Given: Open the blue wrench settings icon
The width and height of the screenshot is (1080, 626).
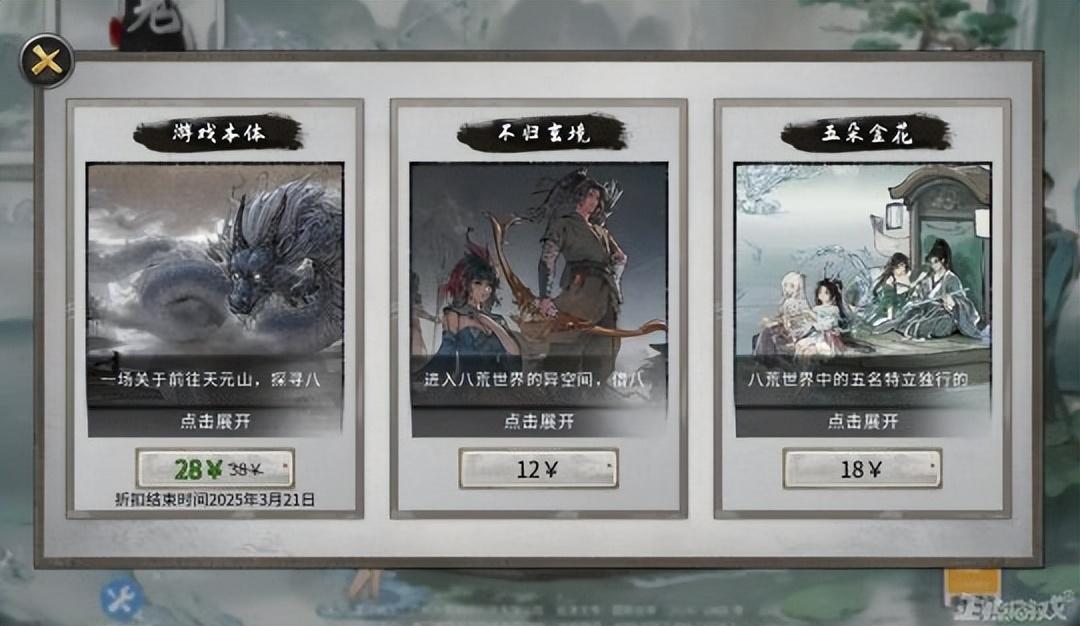Looking at the screenshot, I should click(122, 600).
